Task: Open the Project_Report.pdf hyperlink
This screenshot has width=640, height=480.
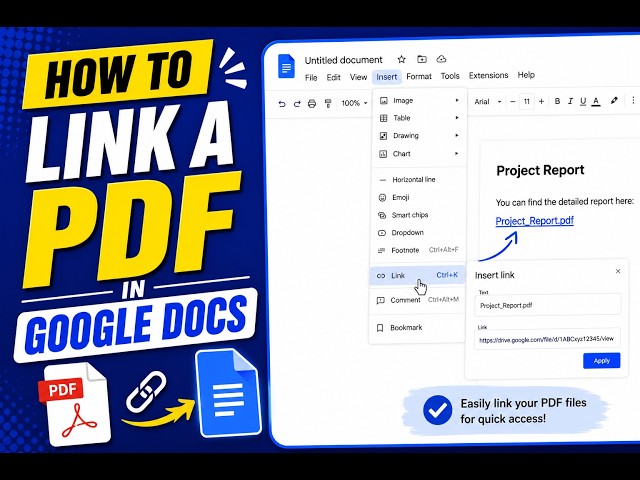Action: [x=534, y=221]
